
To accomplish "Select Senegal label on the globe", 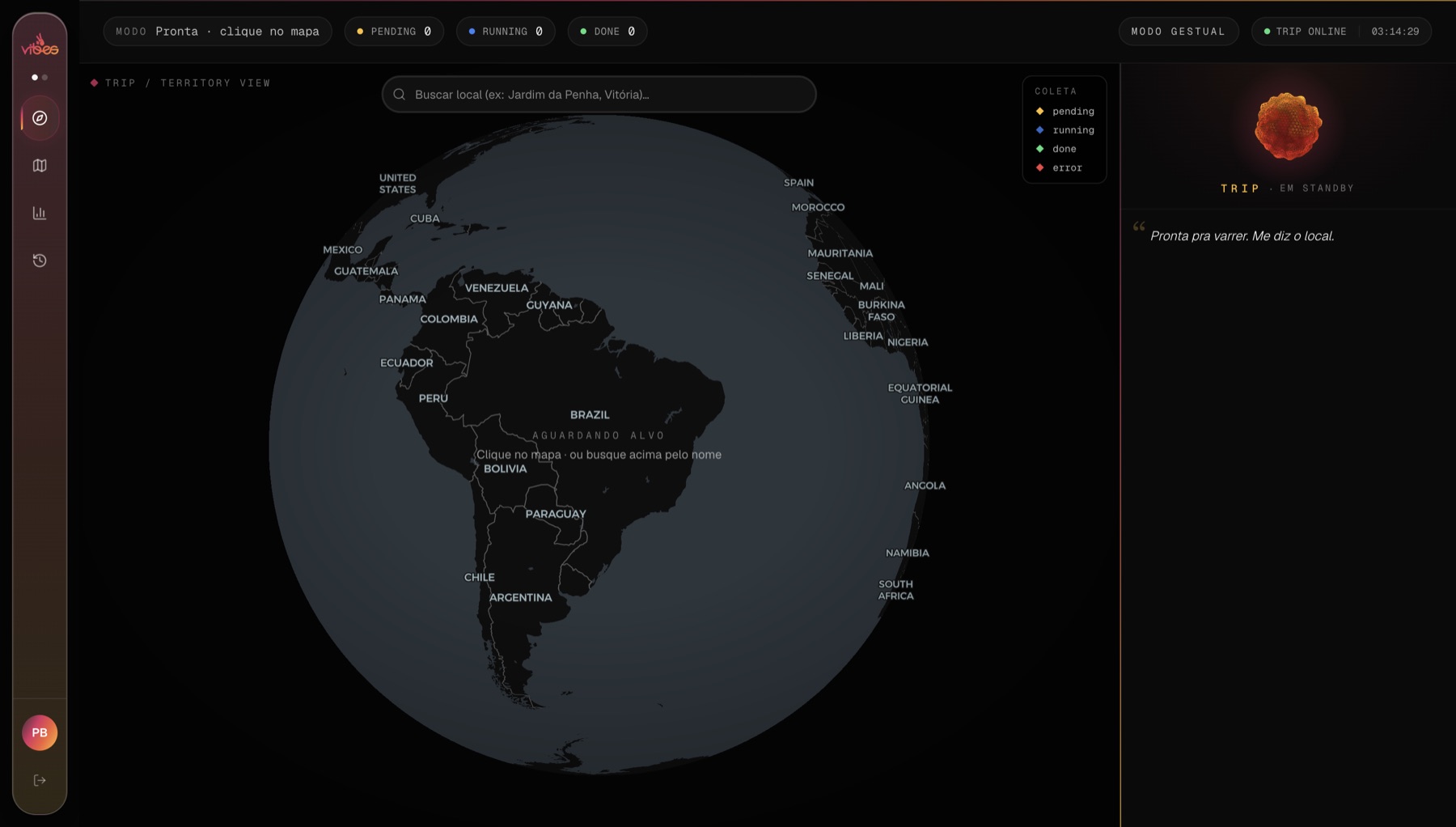I will click(x=830, y=276).
